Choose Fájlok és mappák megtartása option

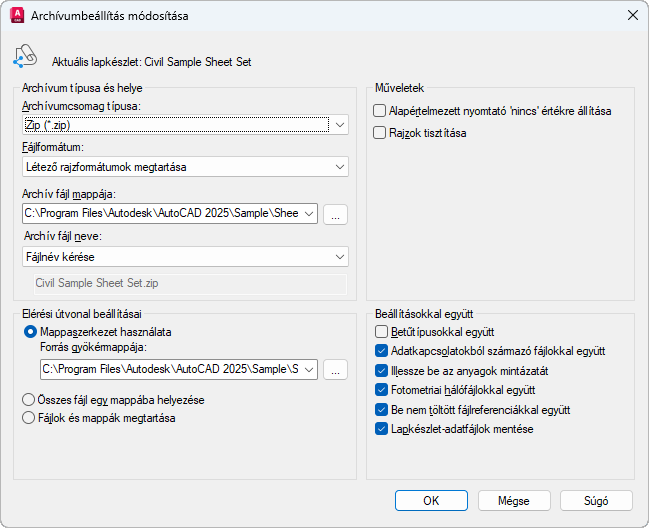point(30,418)
